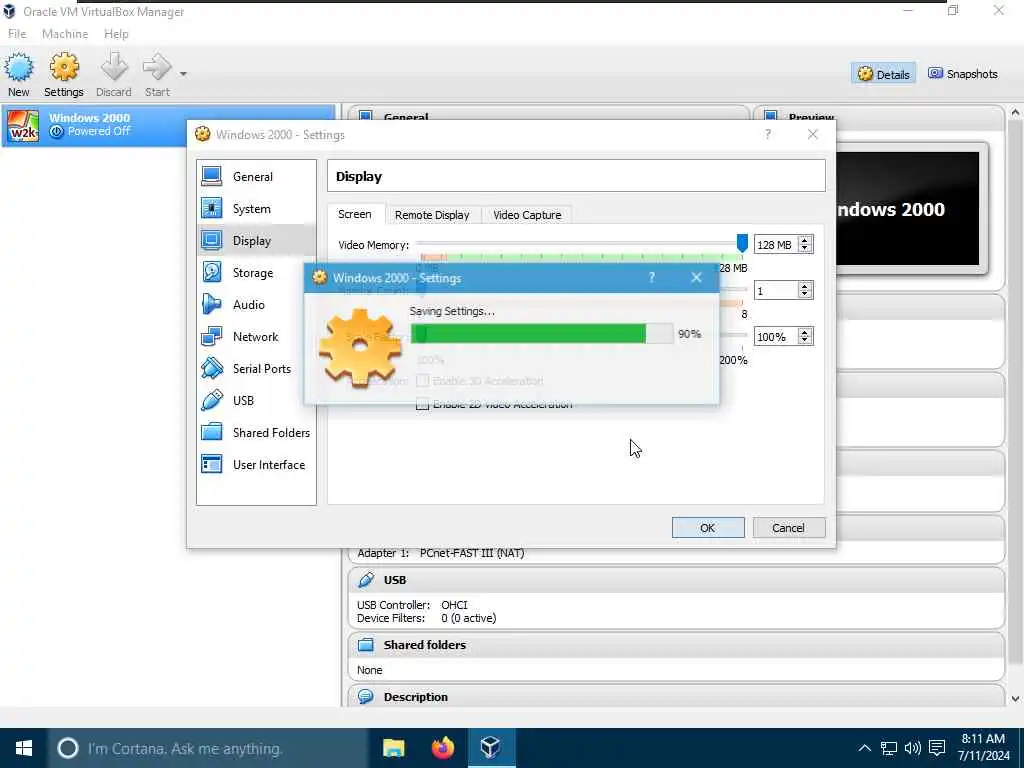The image size is (1024, 768).
Task: Open the General settings category
Action: [x=256, y=176]
